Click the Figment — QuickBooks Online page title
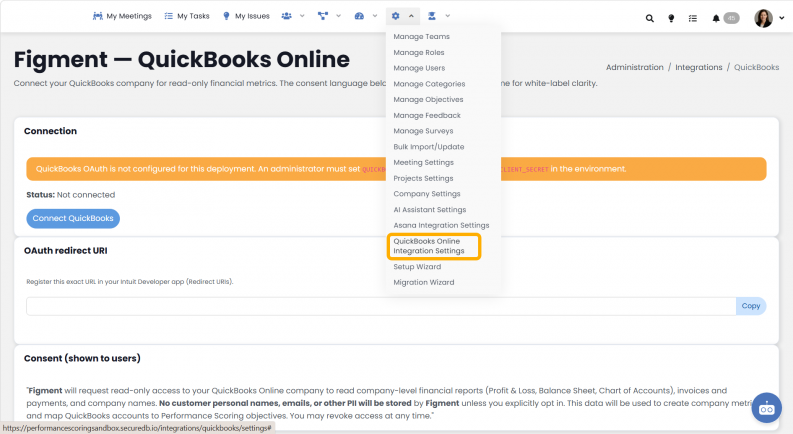793x434 pixels. [182, 60]
